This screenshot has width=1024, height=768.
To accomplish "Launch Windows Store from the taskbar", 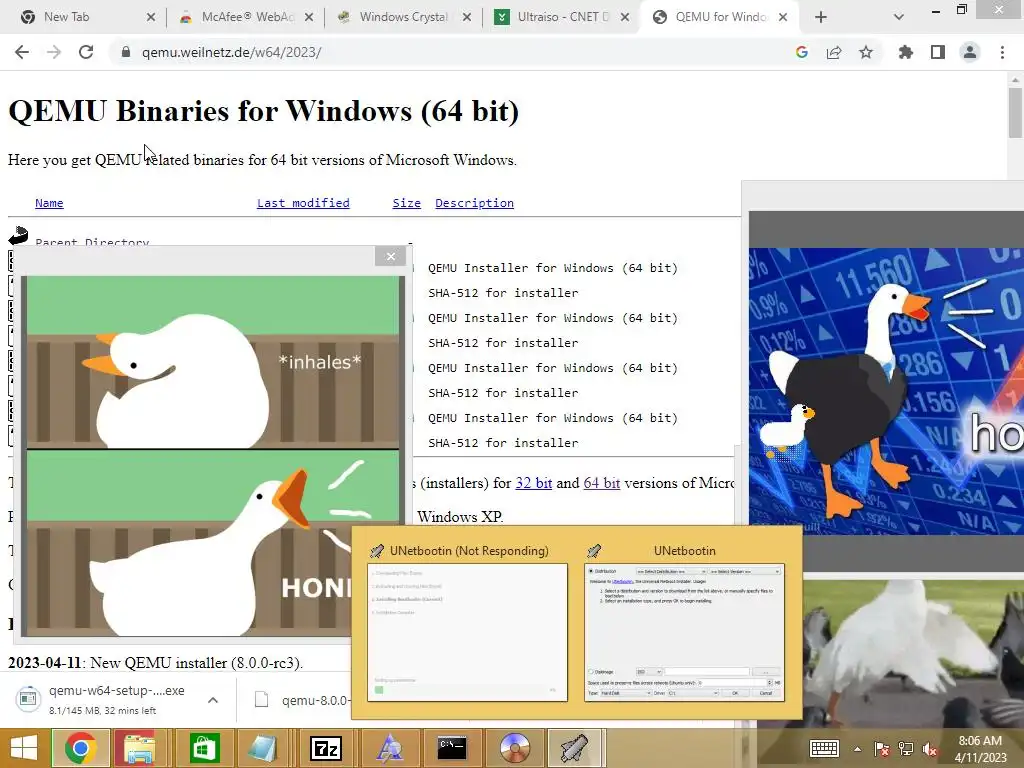I will tap(204, 748).
